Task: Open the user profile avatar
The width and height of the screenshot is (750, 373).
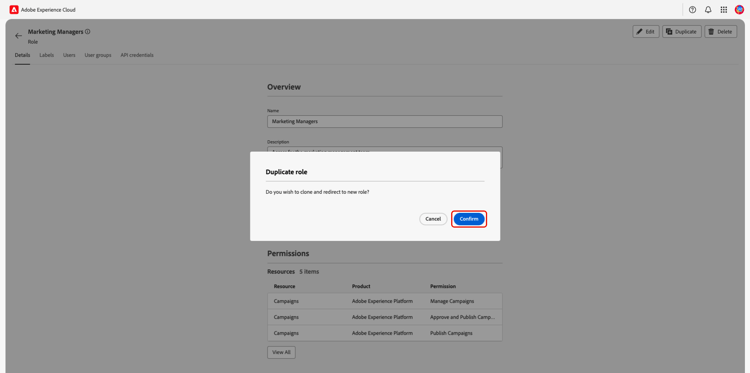Action: click(x=739, y=10)
